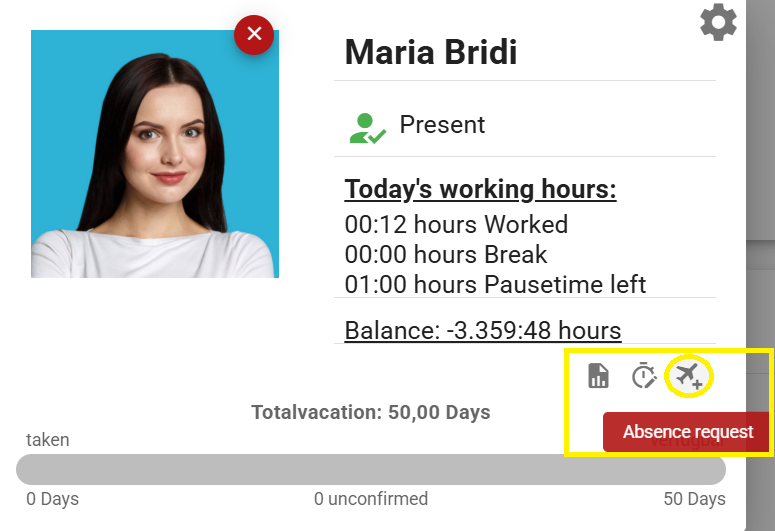Click the vacation days progress bar

coord(370,470)
